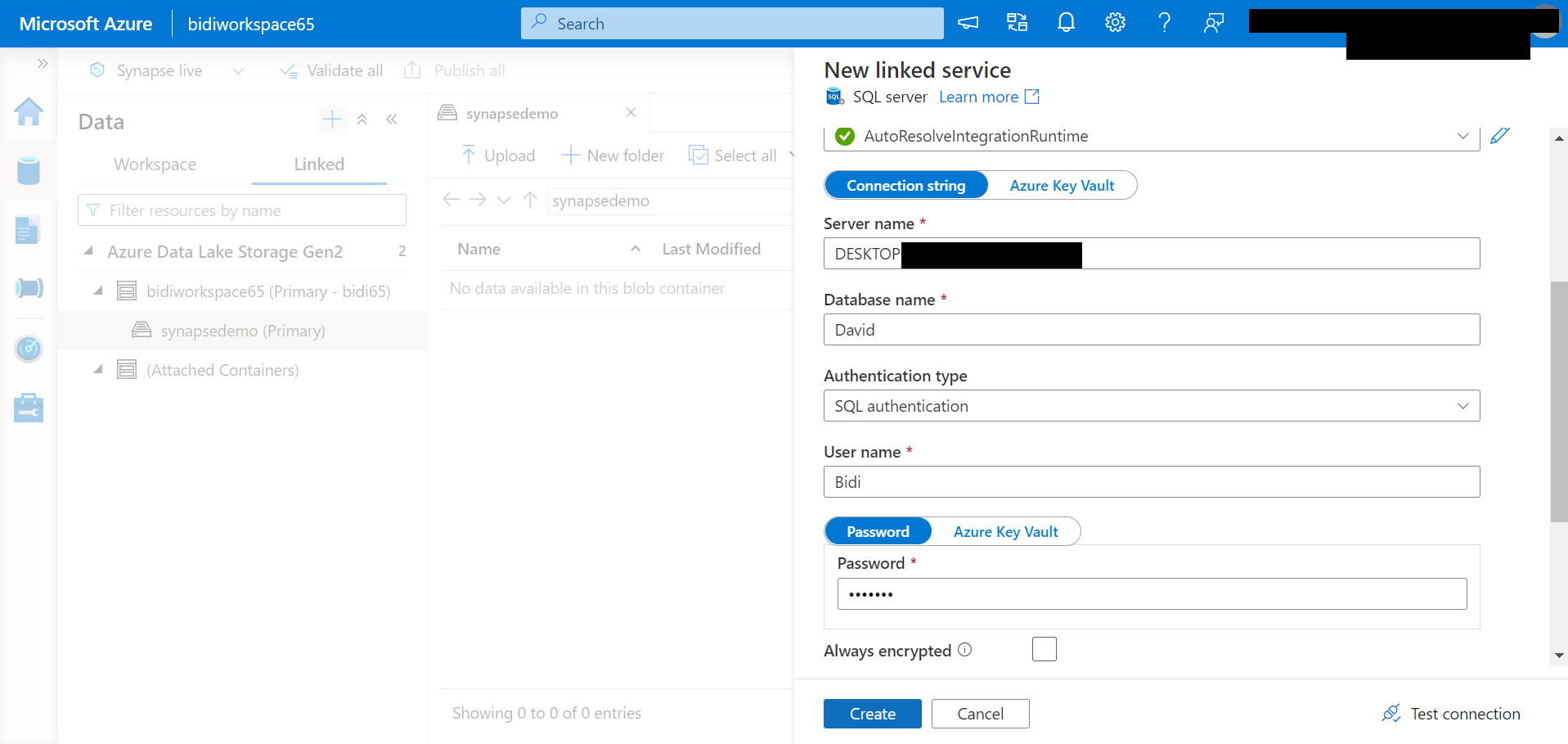Click New folder in the container toolbar
The image size is (1568, 744).
pos(613,156)
